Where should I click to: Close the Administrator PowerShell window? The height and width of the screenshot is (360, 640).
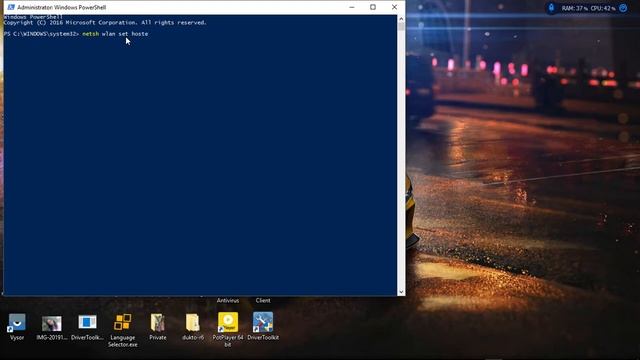(394, 7)
